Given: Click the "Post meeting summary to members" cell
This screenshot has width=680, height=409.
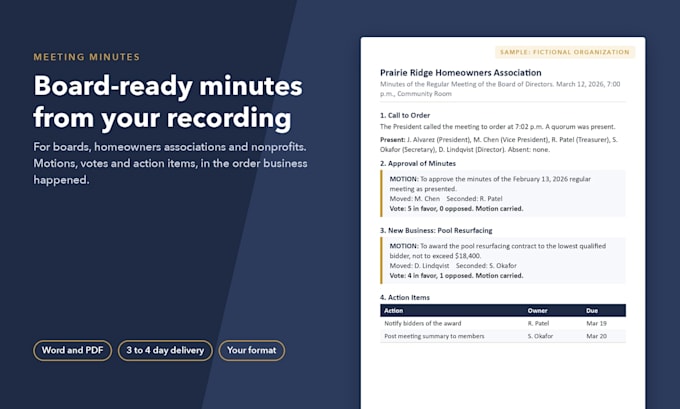Looking at the screenshot, I should coord(434,336).
